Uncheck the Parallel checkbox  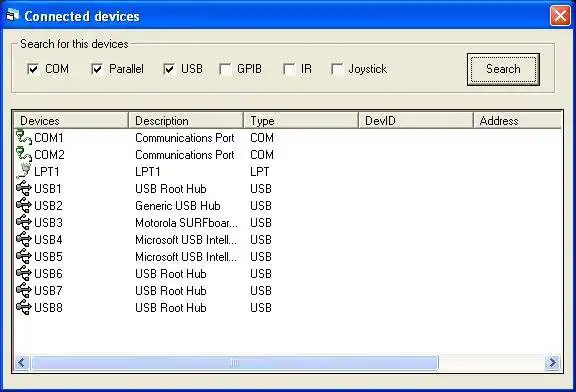97,69
